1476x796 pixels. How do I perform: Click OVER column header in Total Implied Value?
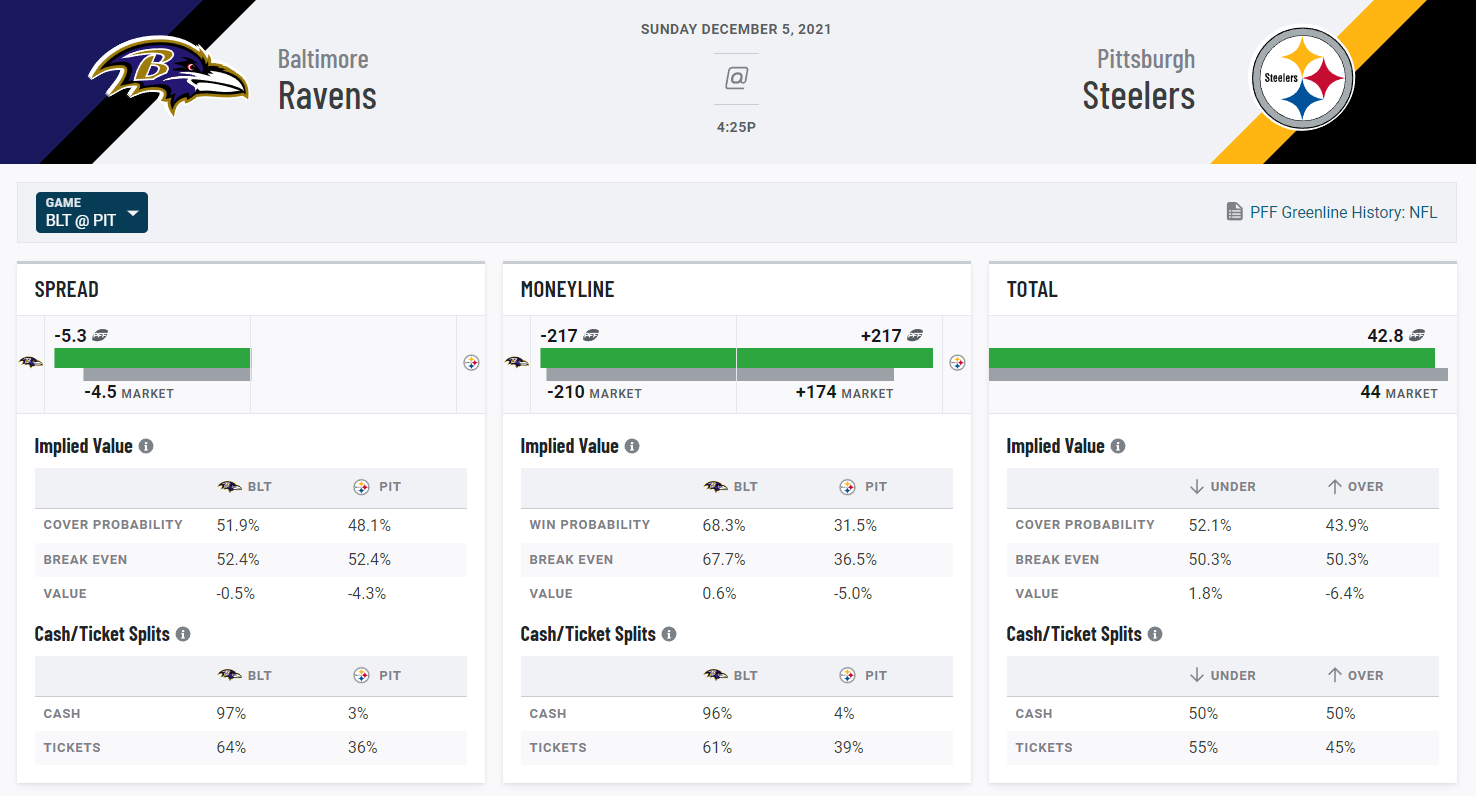tap(1355, 487)
